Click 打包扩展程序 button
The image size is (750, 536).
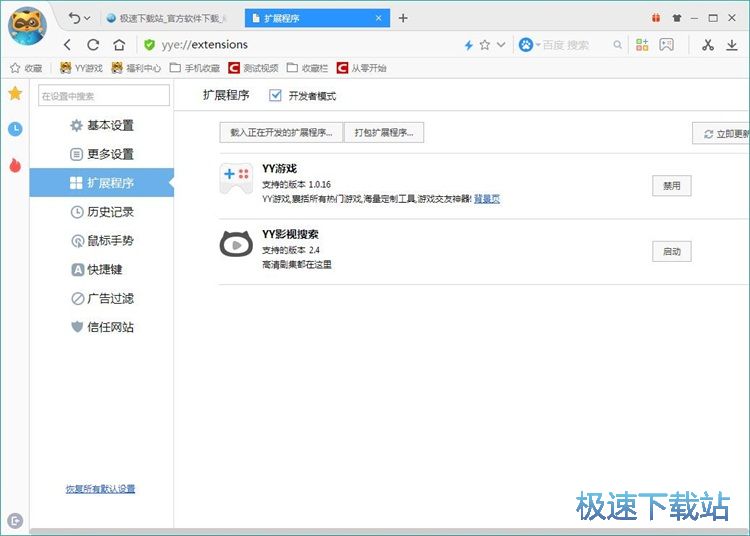tap(384, 132)
